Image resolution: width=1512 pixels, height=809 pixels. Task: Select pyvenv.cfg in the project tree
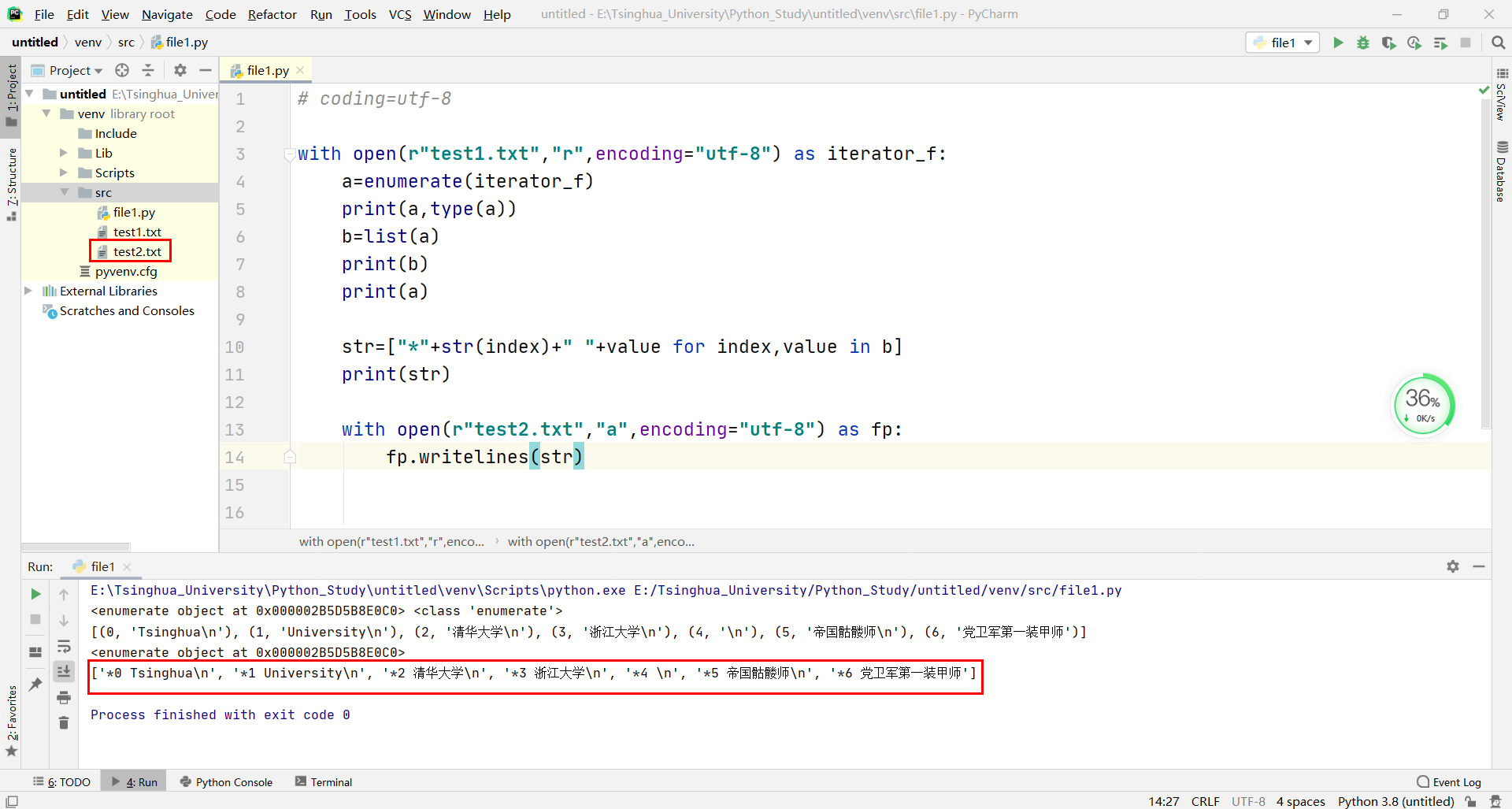(126, 271)
